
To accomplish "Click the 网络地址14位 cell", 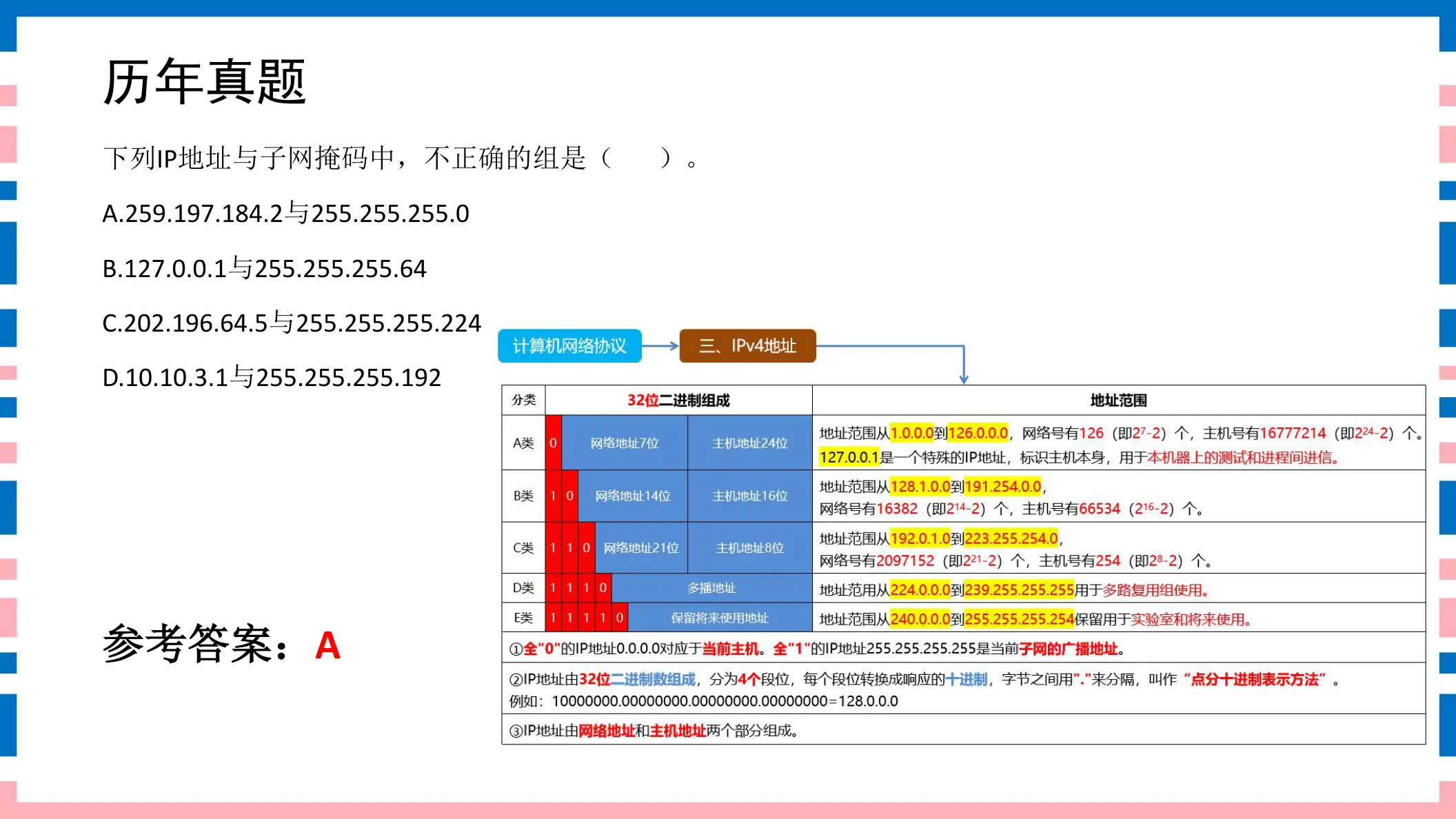I will pos(633,496).
